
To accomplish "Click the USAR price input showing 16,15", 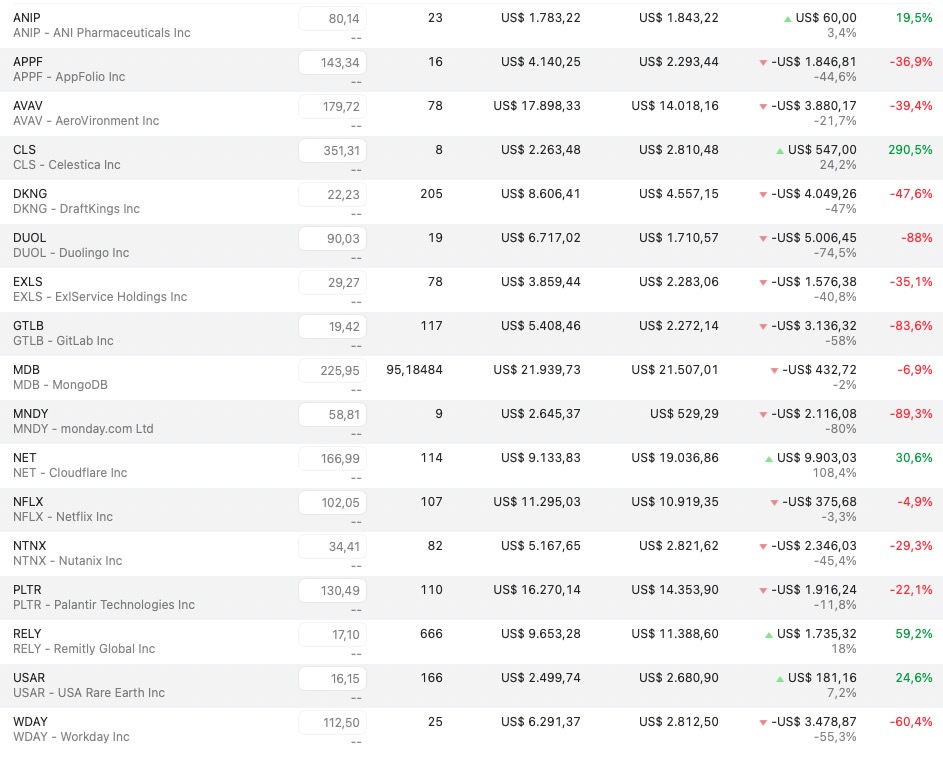I will [332, 678].
